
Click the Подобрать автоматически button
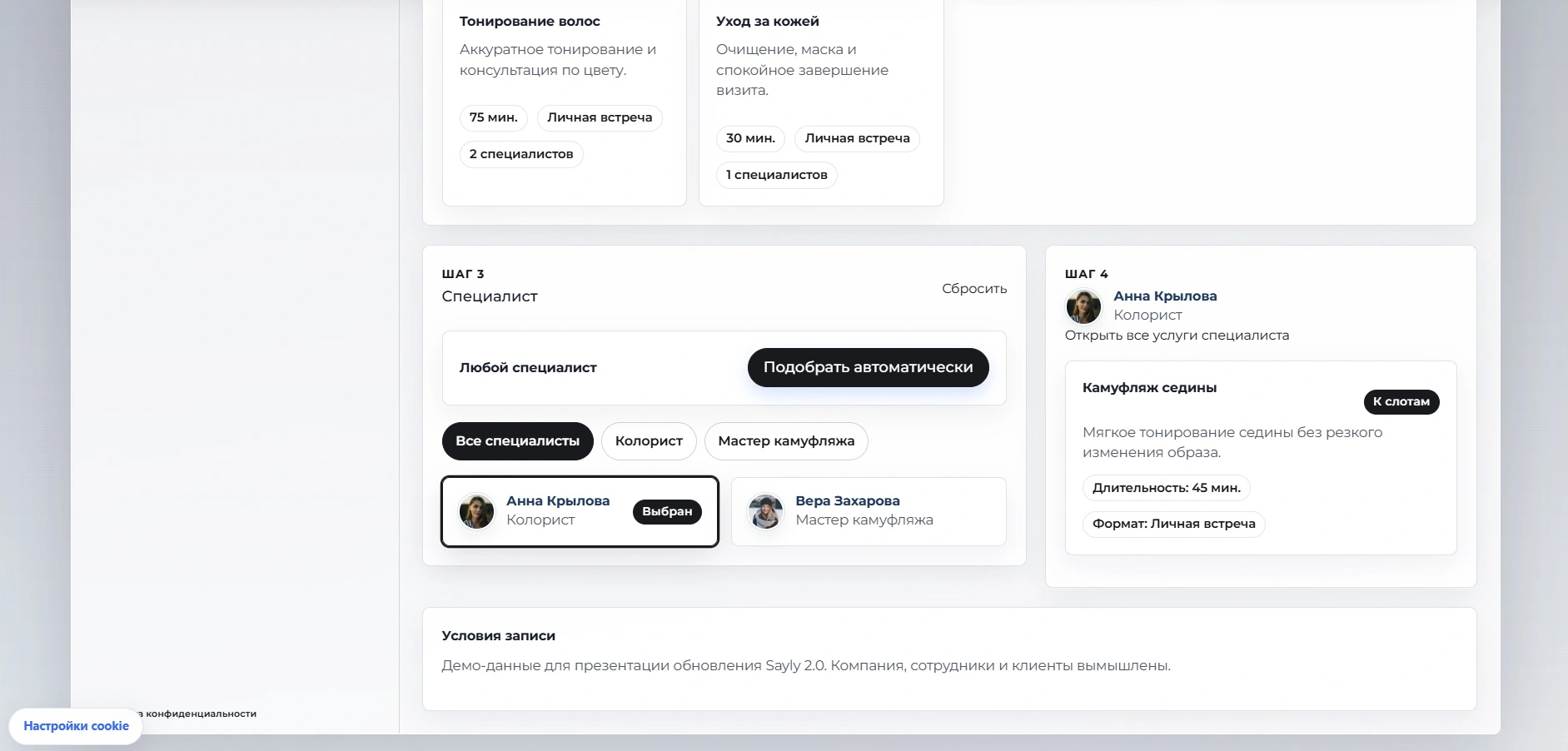[868, 367]
